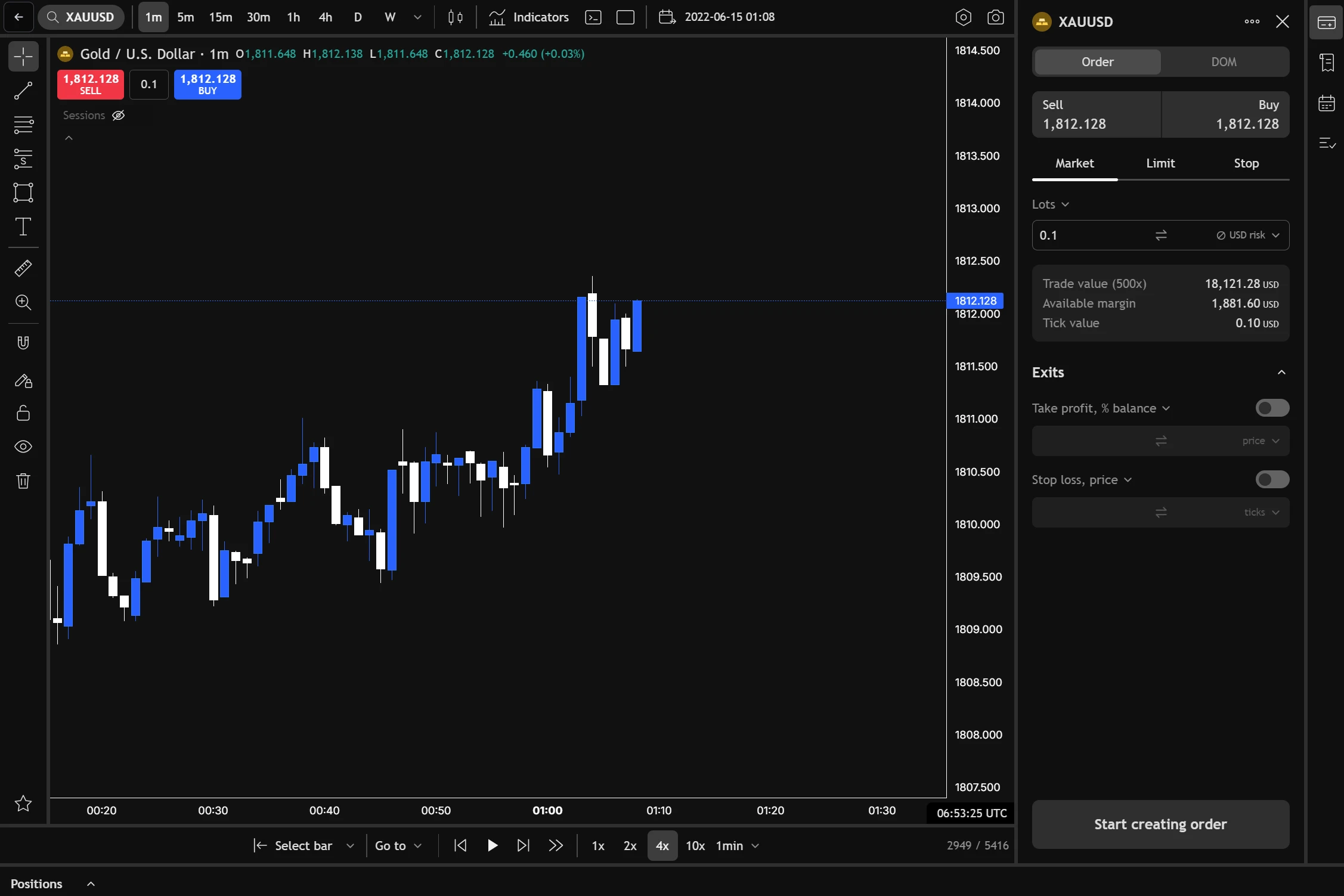Open the date picker 2022-06-15 01:08
The width and height of the screenshot is (1344, 896).
(x=717, y=17)
